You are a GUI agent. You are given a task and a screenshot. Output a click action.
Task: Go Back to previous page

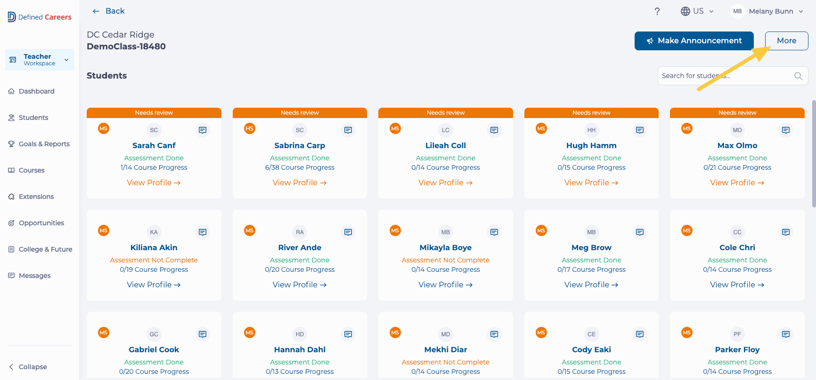coord(108,11)
